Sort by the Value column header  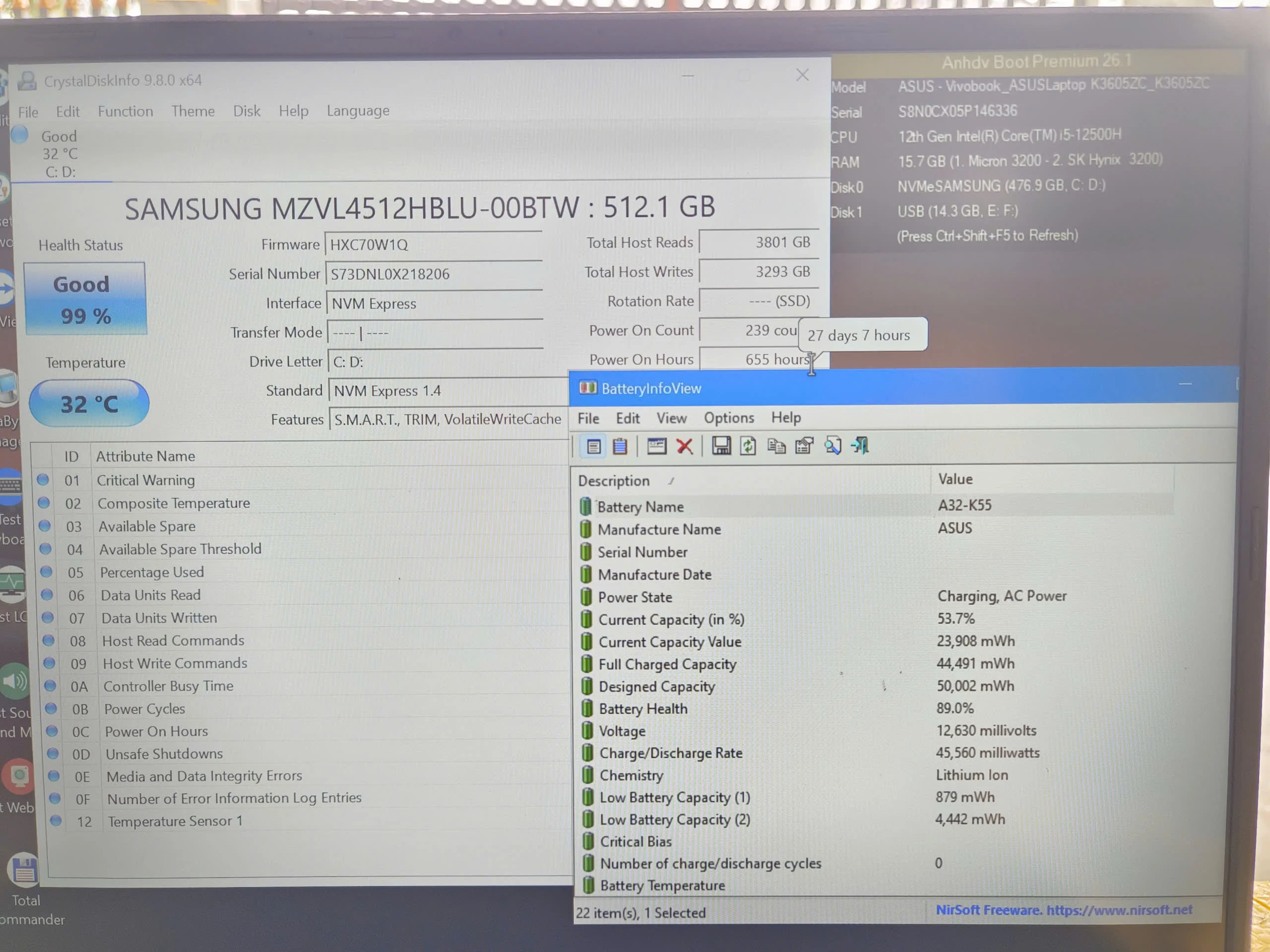point(1052,479)
